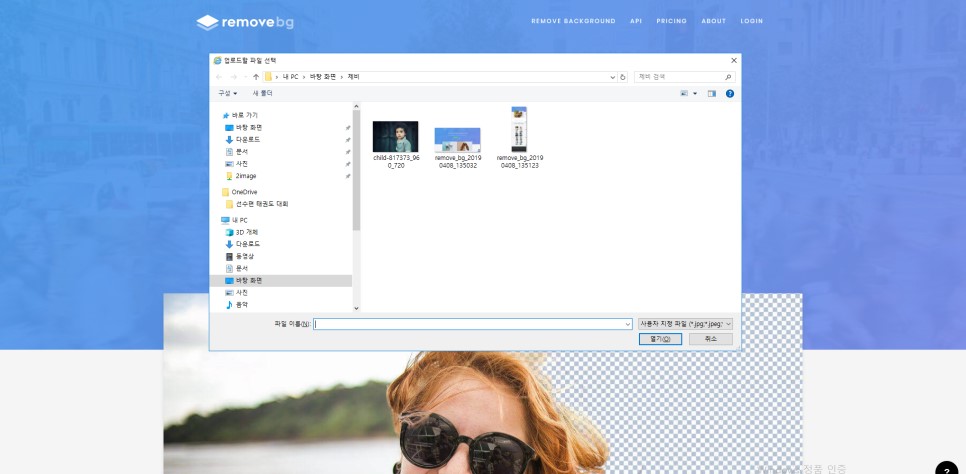The width and height of the screenshot is (966, 474).
Task: Click the 열기 open button
Action: pyautogui.click(x=660, y=339)
